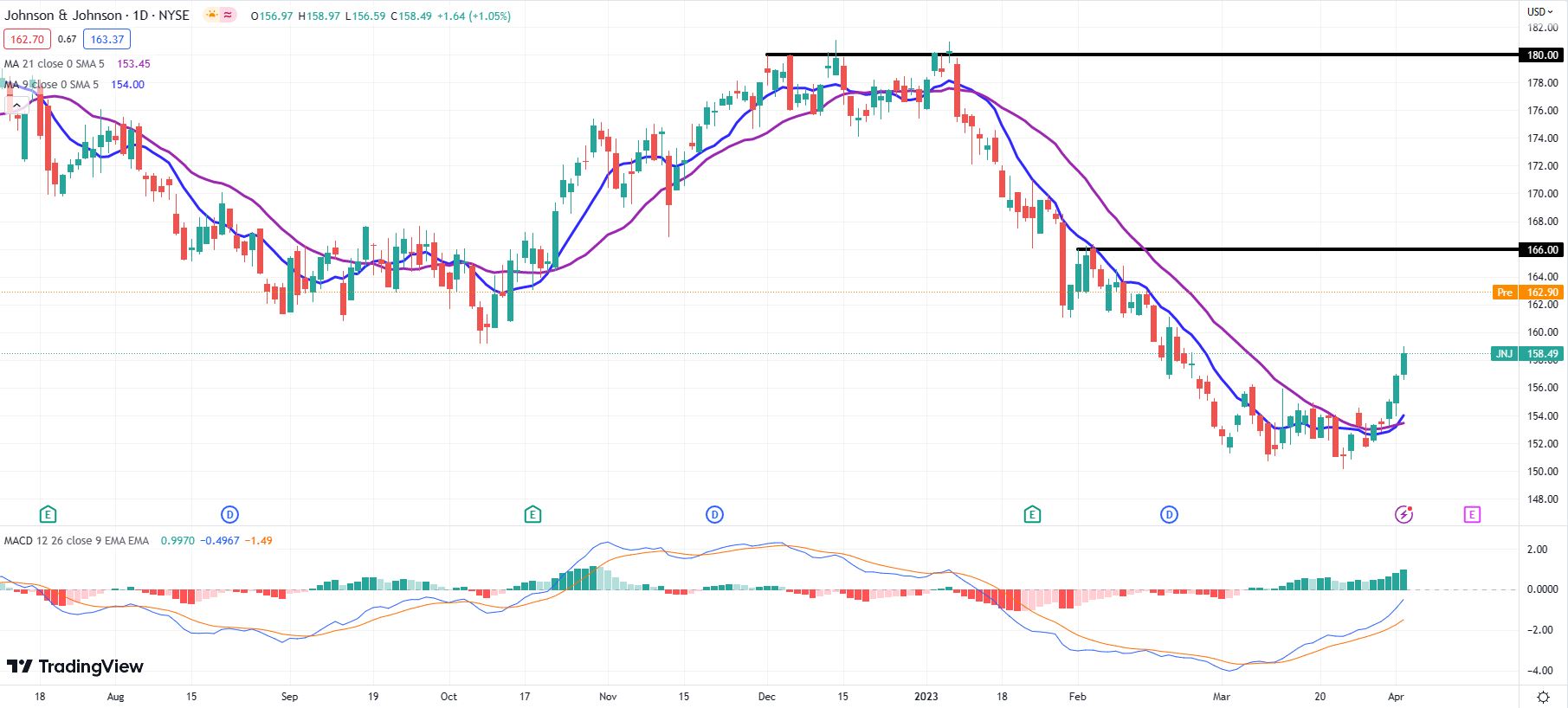Click the TradingView logo
This screenshot has height=708, width=1568.
pos(75,666)
